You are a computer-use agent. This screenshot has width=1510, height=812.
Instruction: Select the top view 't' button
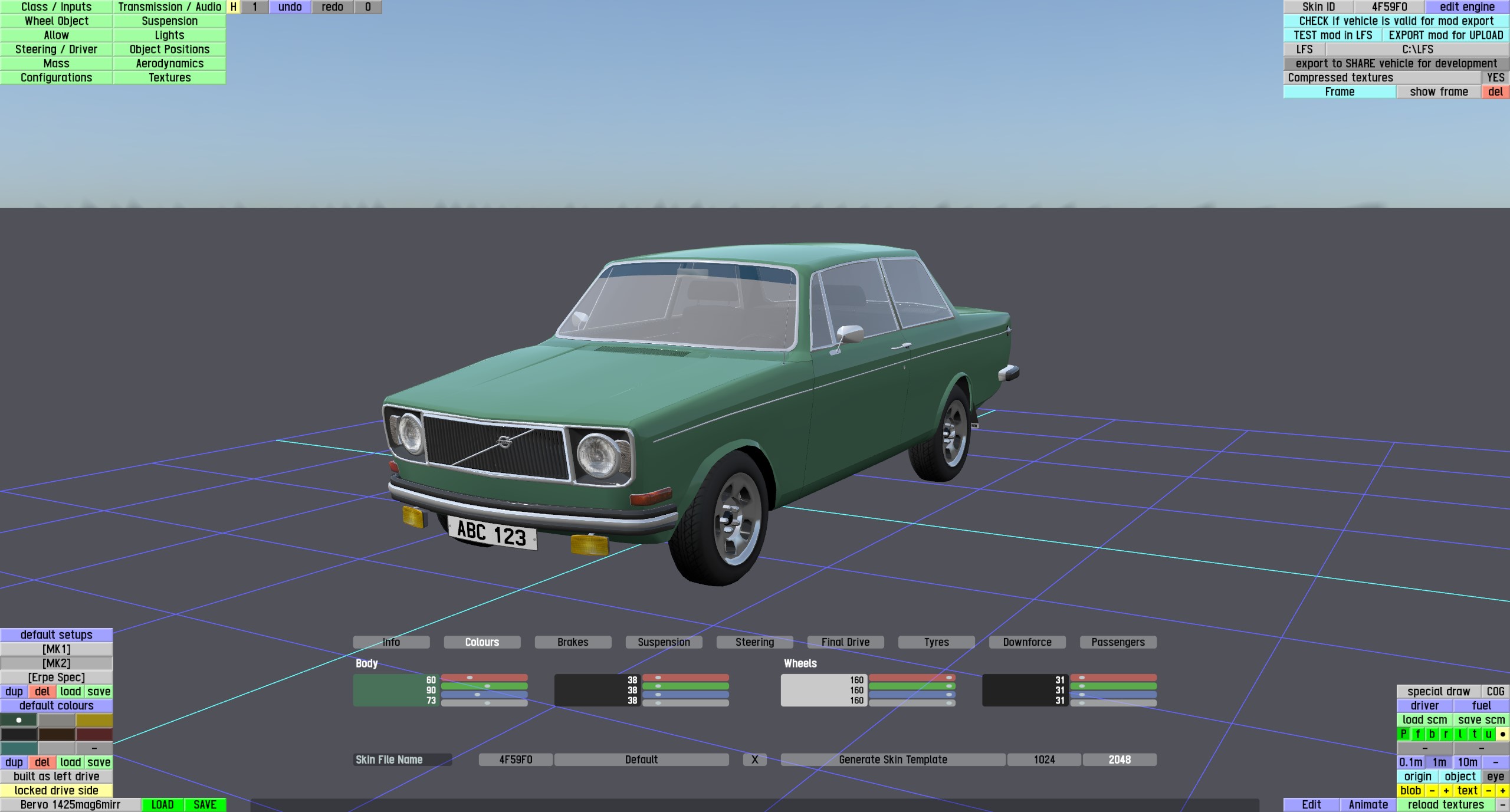tap(1474, 734)
